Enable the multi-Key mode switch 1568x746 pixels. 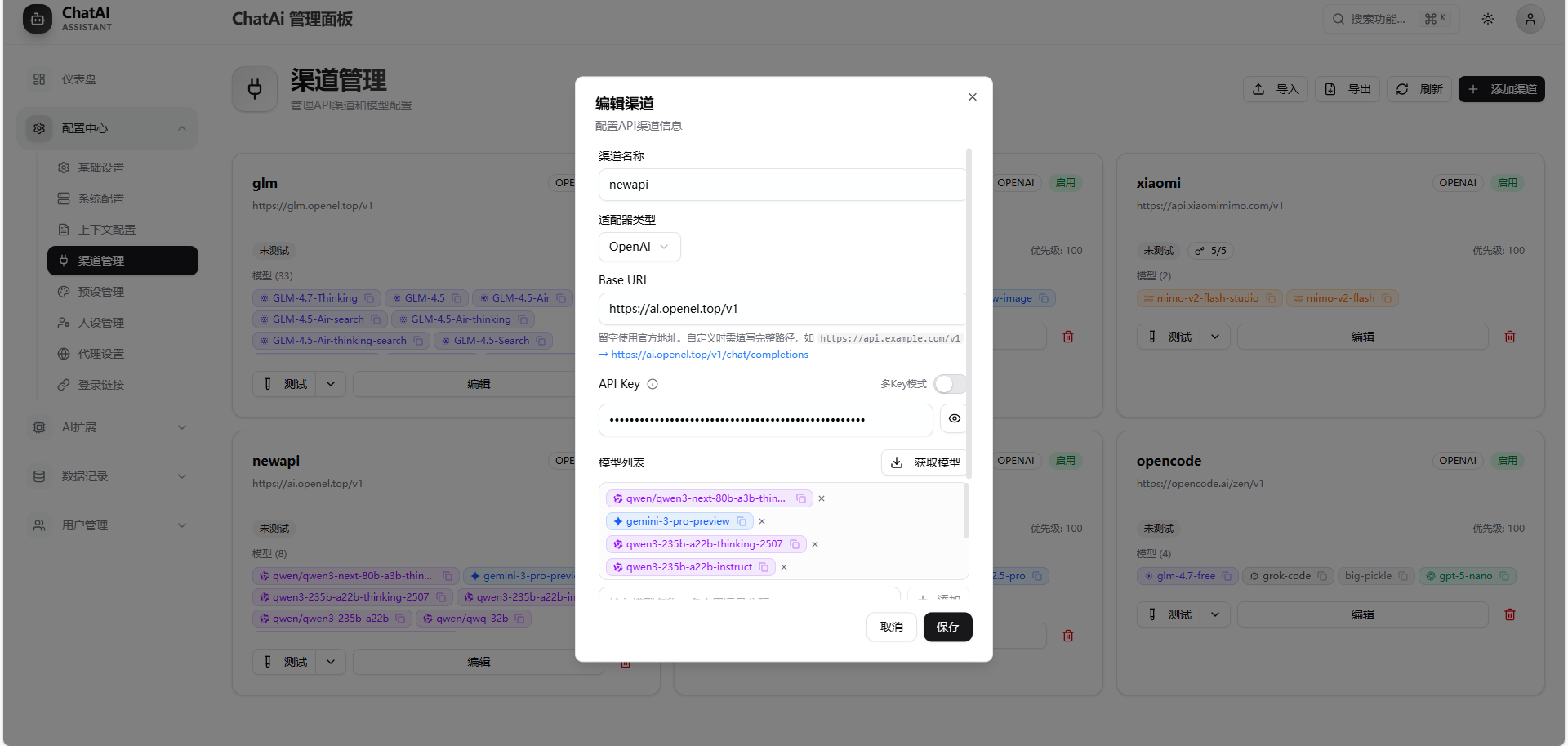(x=950, y=384)
